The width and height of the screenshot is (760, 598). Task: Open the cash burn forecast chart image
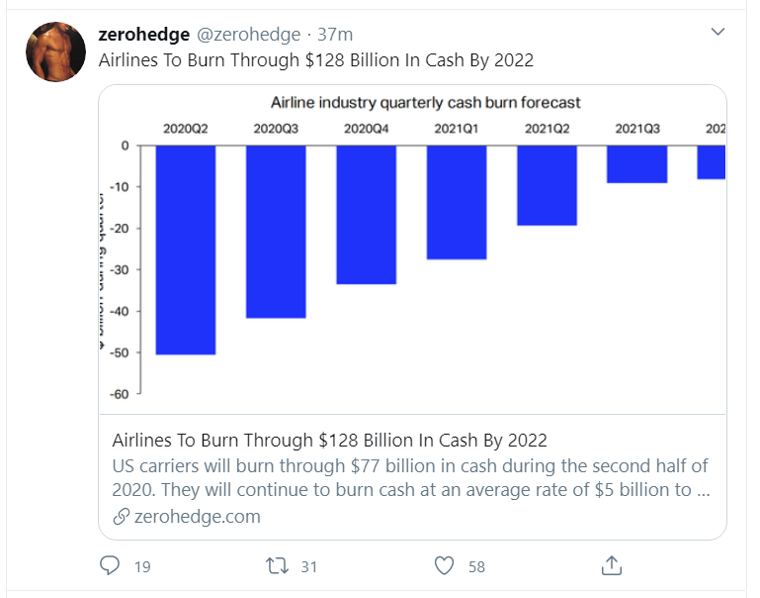click(412, 250)
